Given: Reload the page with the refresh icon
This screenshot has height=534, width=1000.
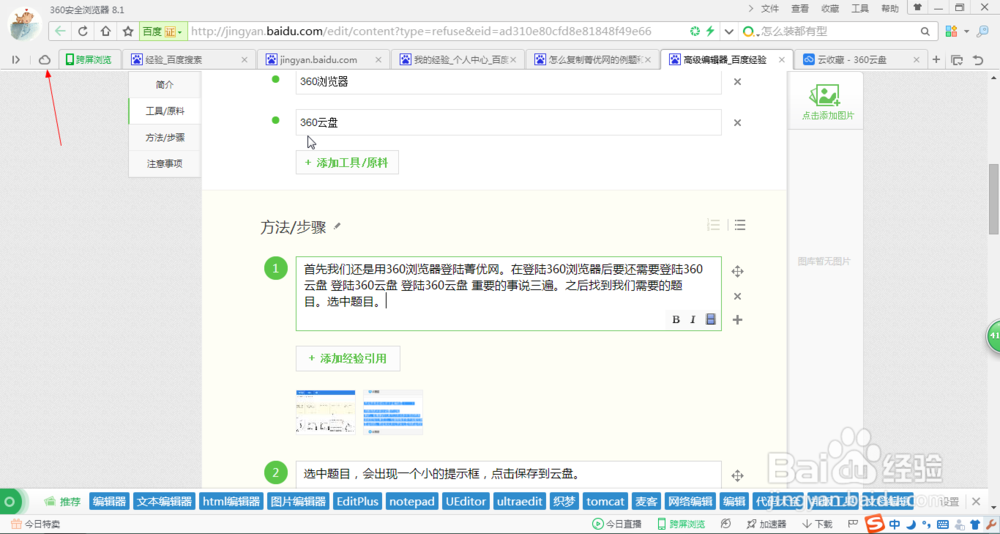Looking at the screenshot, I should point(83,31).
